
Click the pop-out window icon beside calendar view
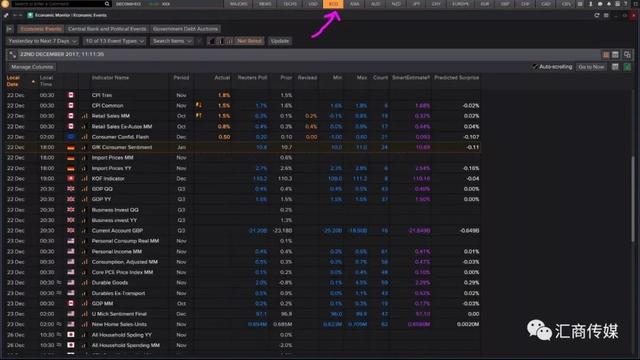[x=627, y=55]
